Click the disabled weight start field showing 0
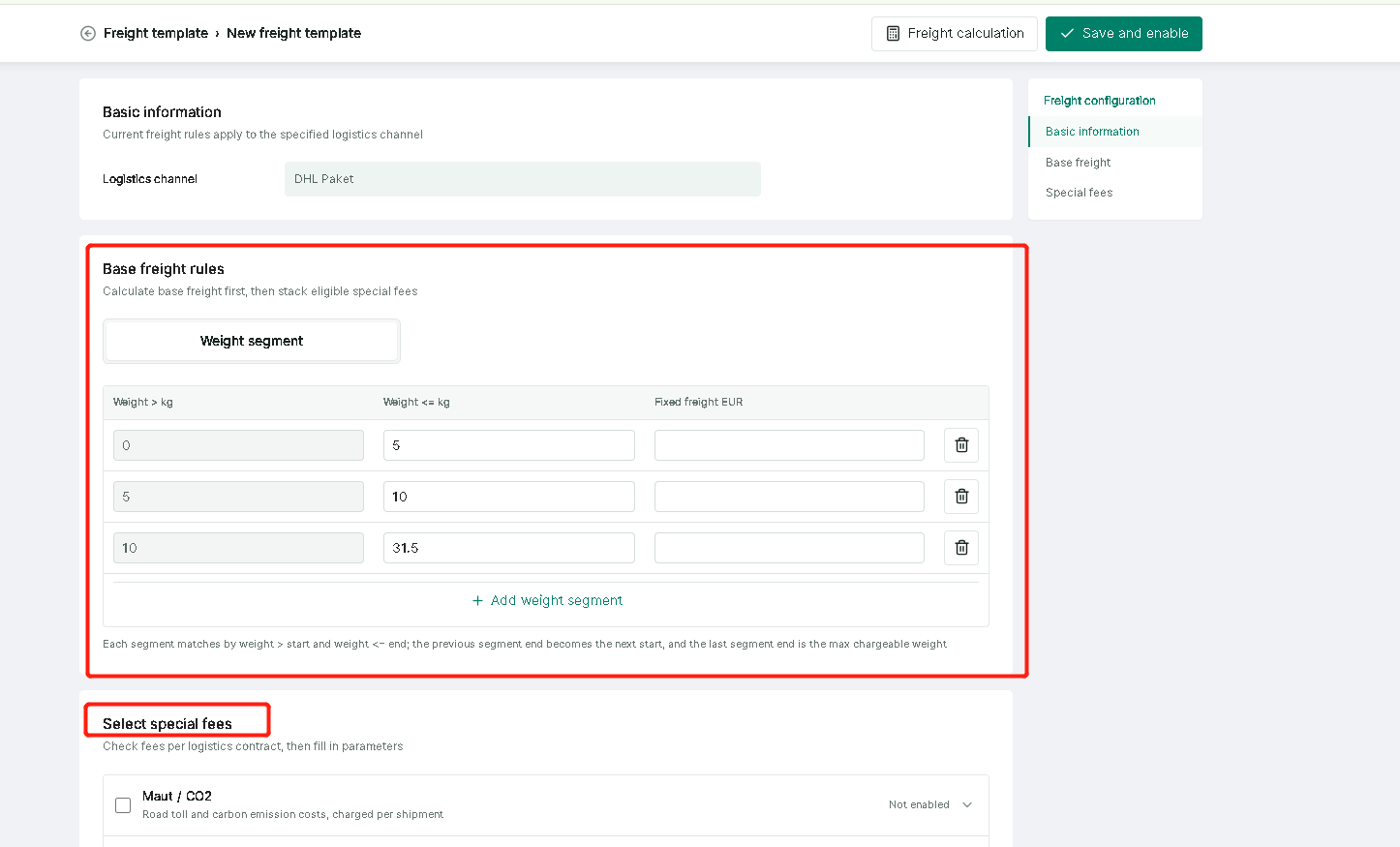 (238, 445)
